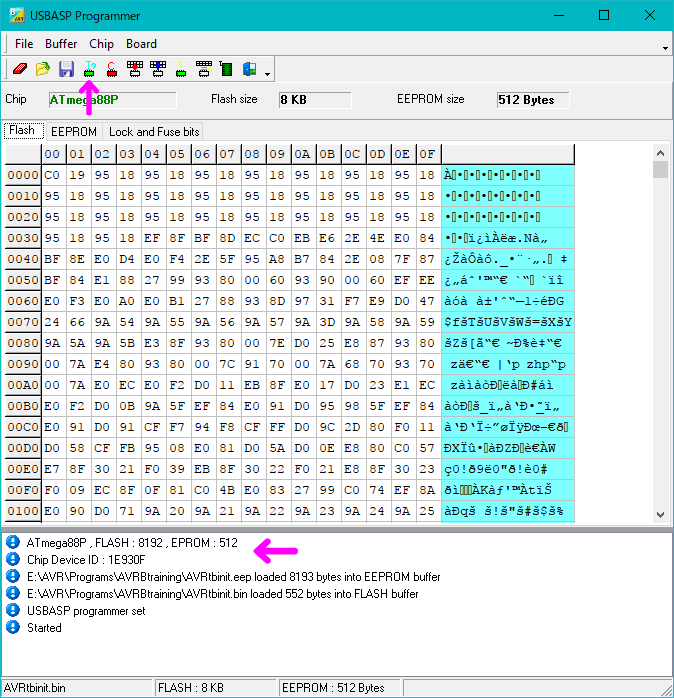Click the green circuit board toolbar icon
The height and width of the screenshot is (698, 674).
pos(227,69)
